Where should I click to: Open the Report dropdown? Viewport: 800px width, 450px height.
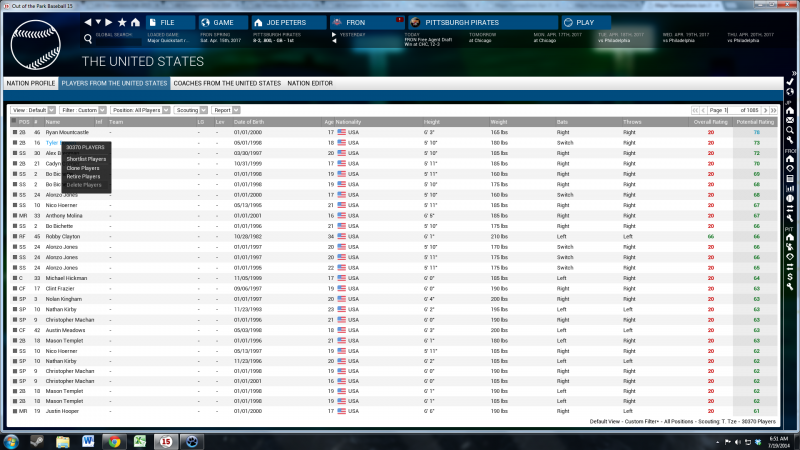click(x=226, y=110)
